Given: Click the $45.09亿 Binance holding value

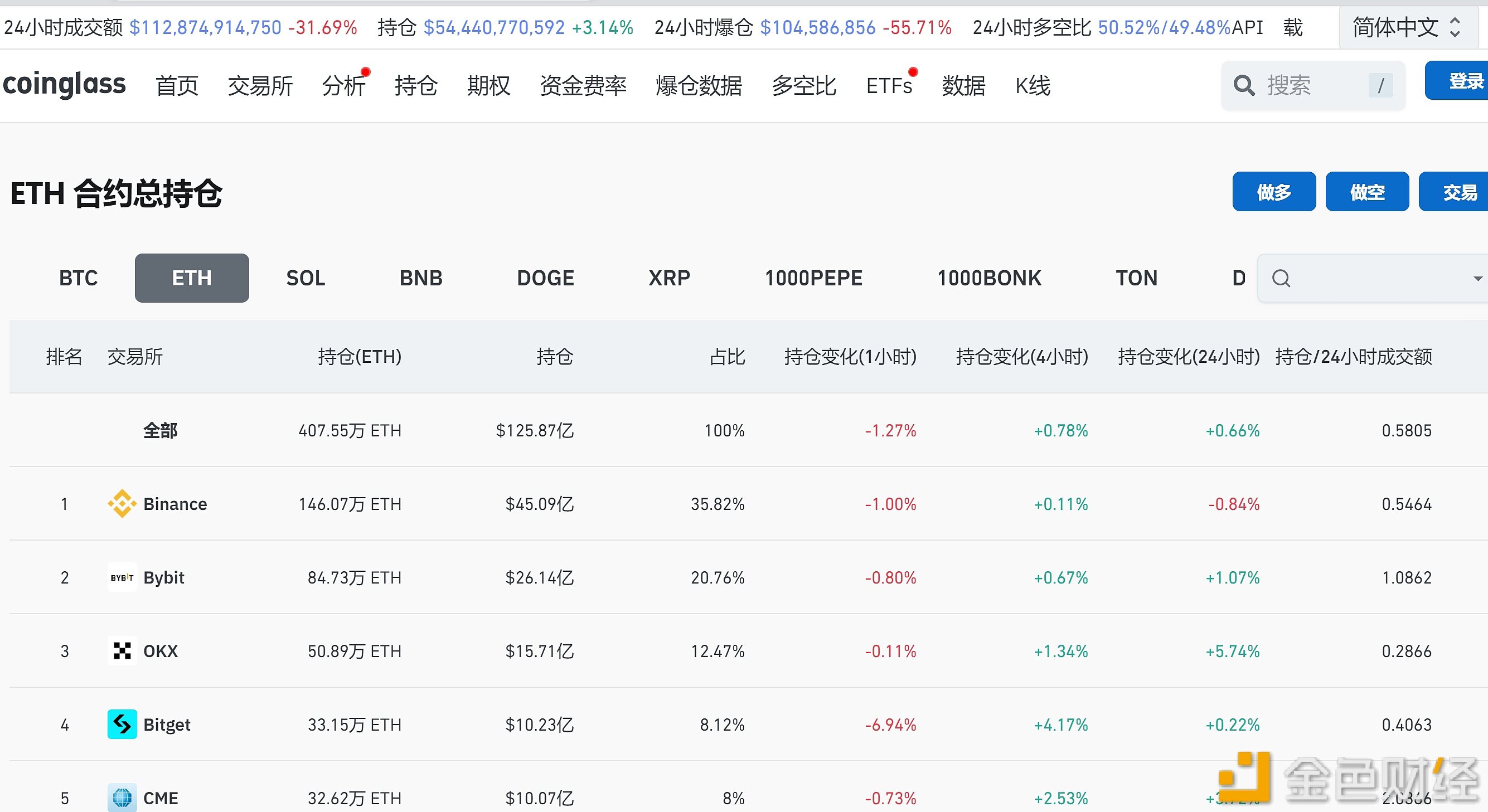Looking at the screenshot, I should coord(540,504).
